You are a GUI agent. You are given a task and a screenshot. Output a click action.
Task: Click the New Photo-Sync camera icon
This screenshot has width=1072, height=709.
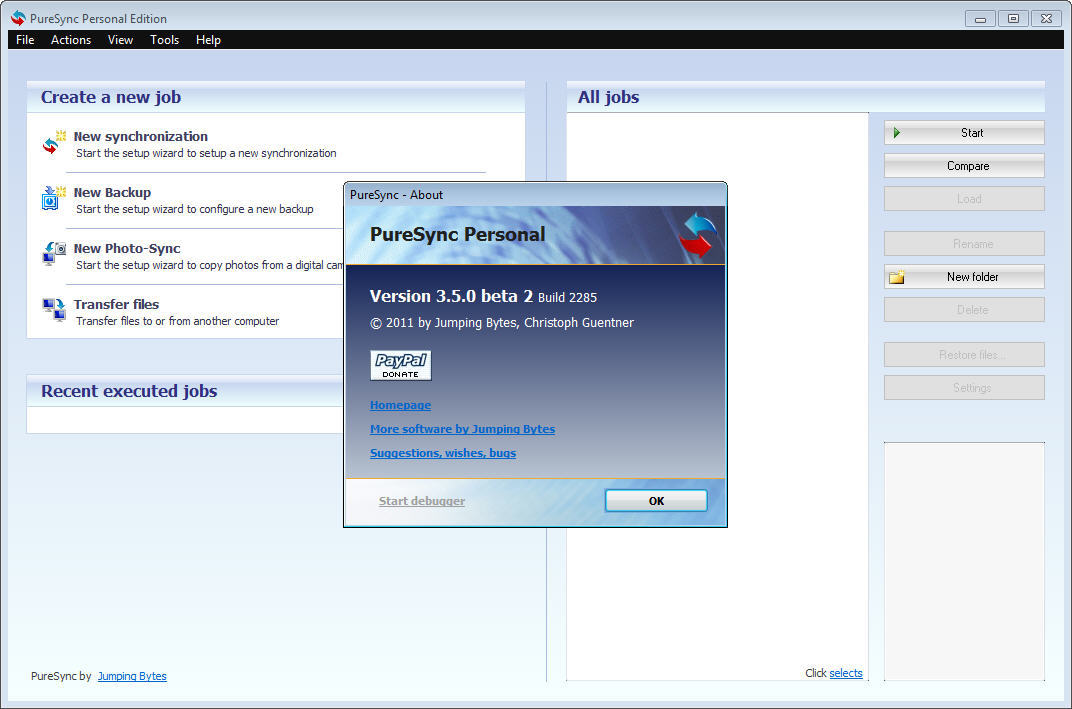click(54, 254)
